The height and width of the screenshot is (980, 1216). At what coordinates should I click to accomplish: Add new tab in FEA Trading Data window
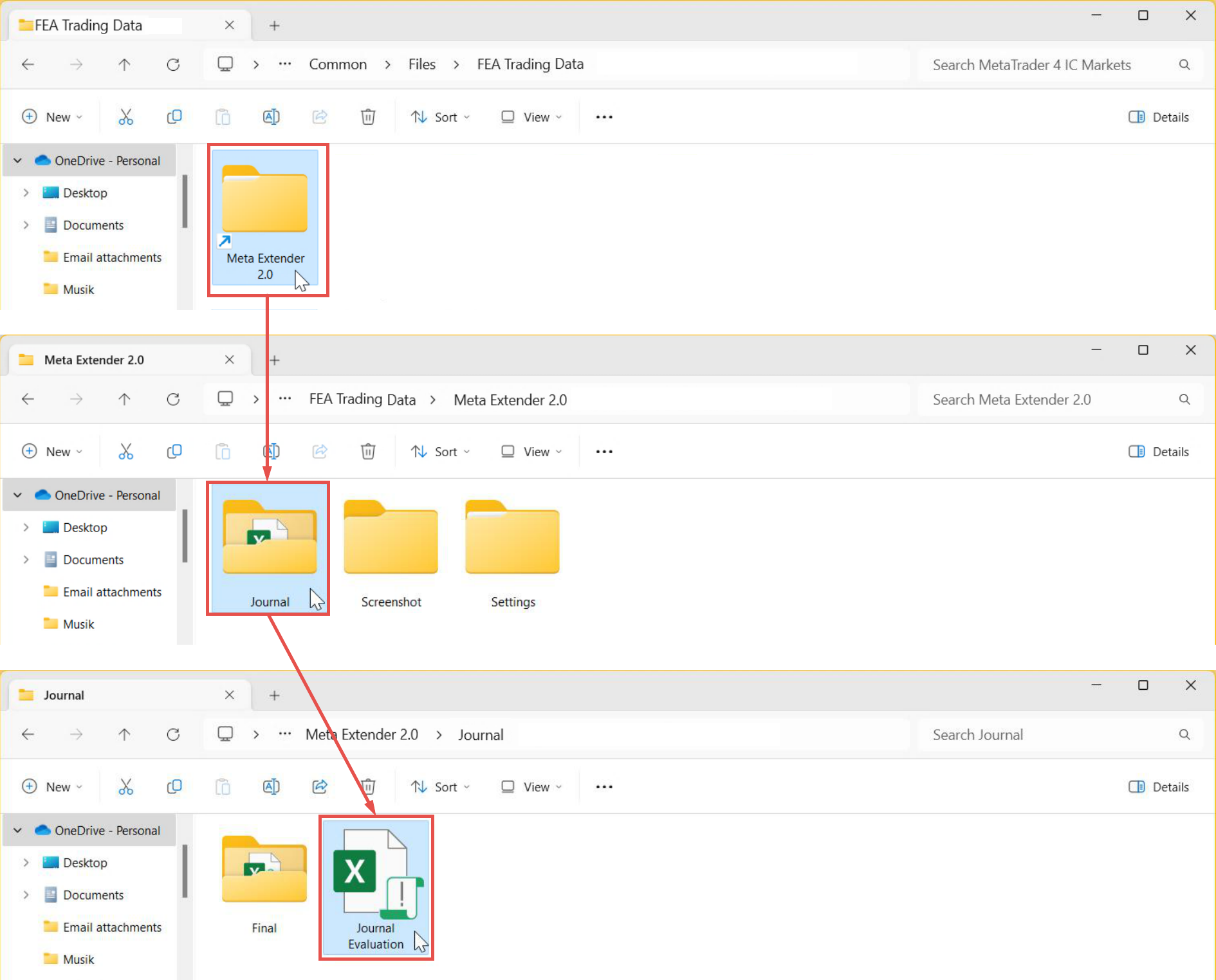275,25
